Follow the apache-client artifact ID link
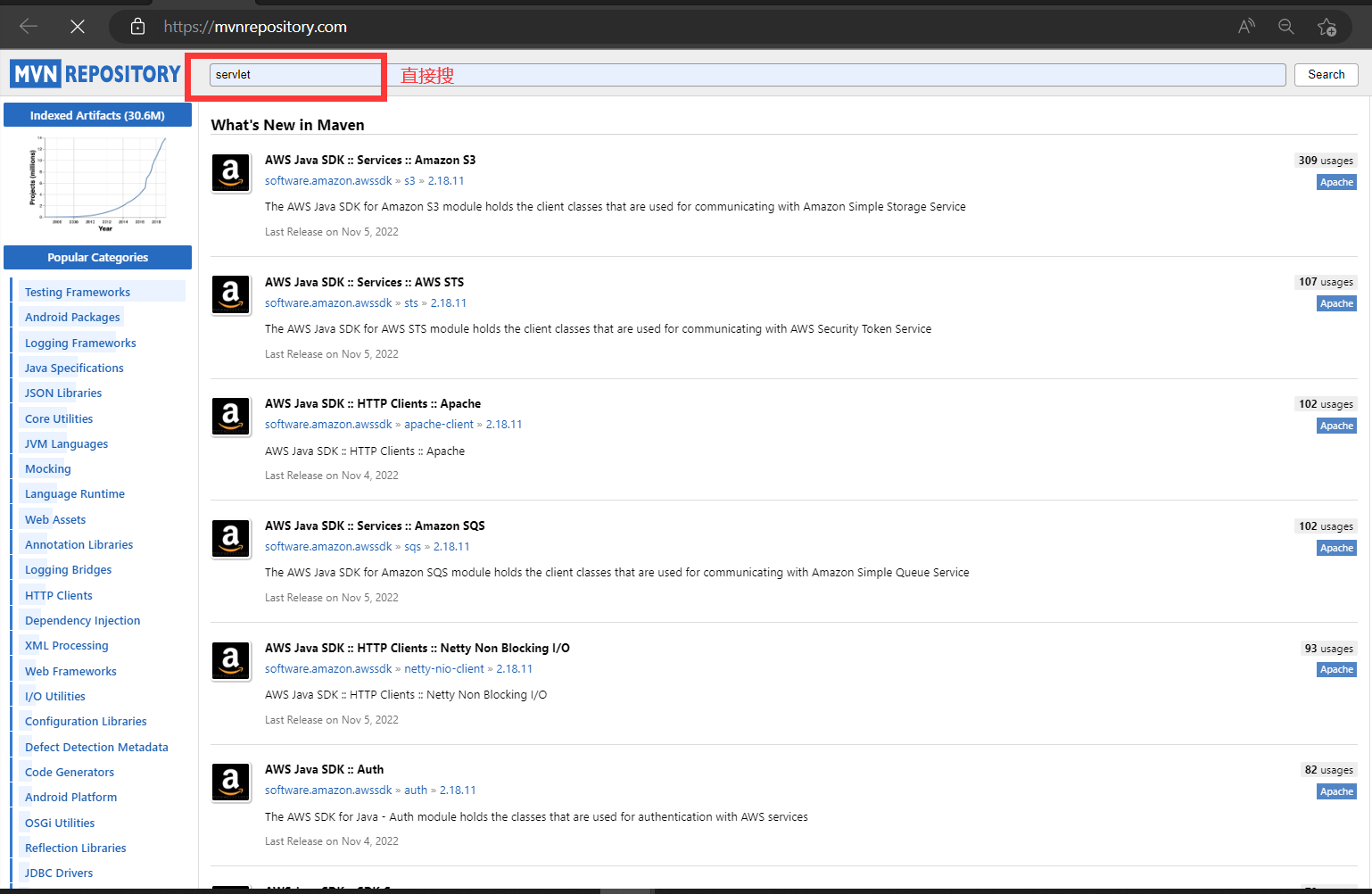Viewport: 1372px width, 894px height. pos(439,424)
